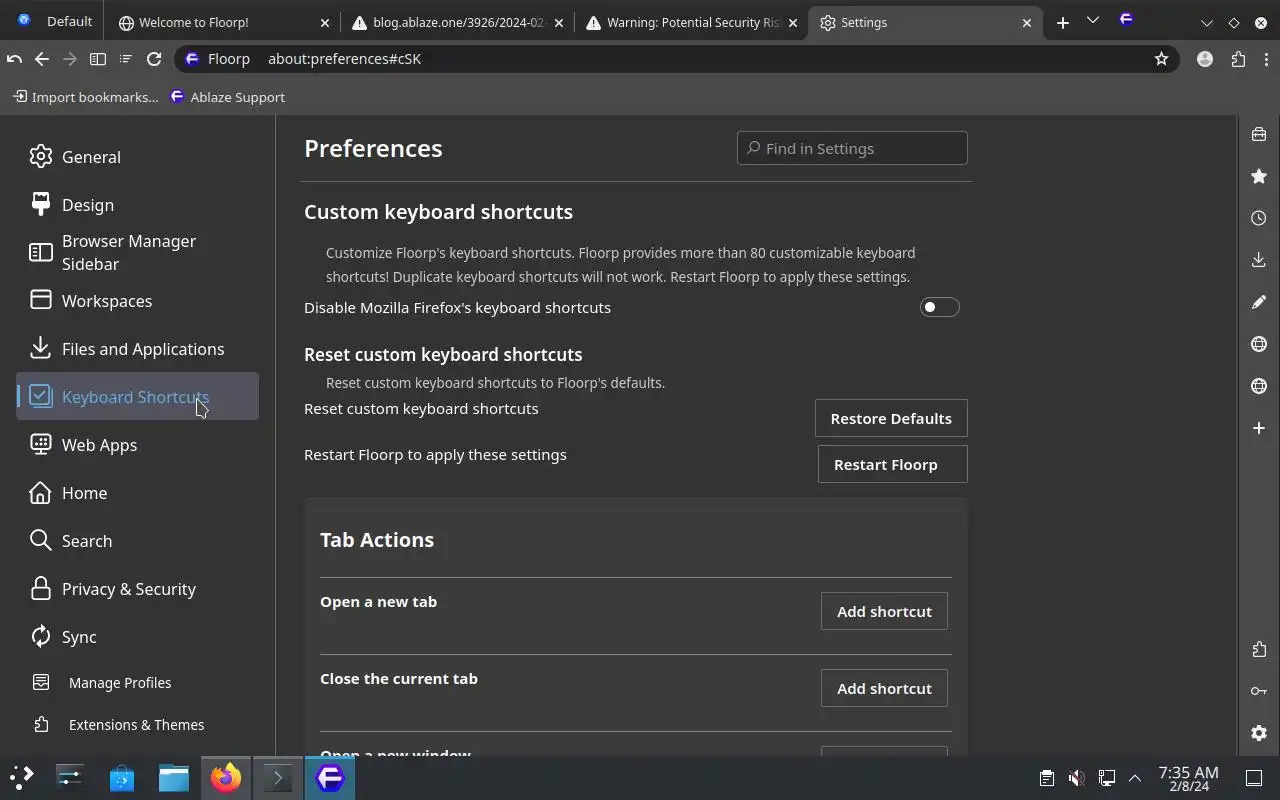Add a new panel with sidebar plus icon
The image size is (1280, 800).
pyautogui.click(x=1259, y=428)
